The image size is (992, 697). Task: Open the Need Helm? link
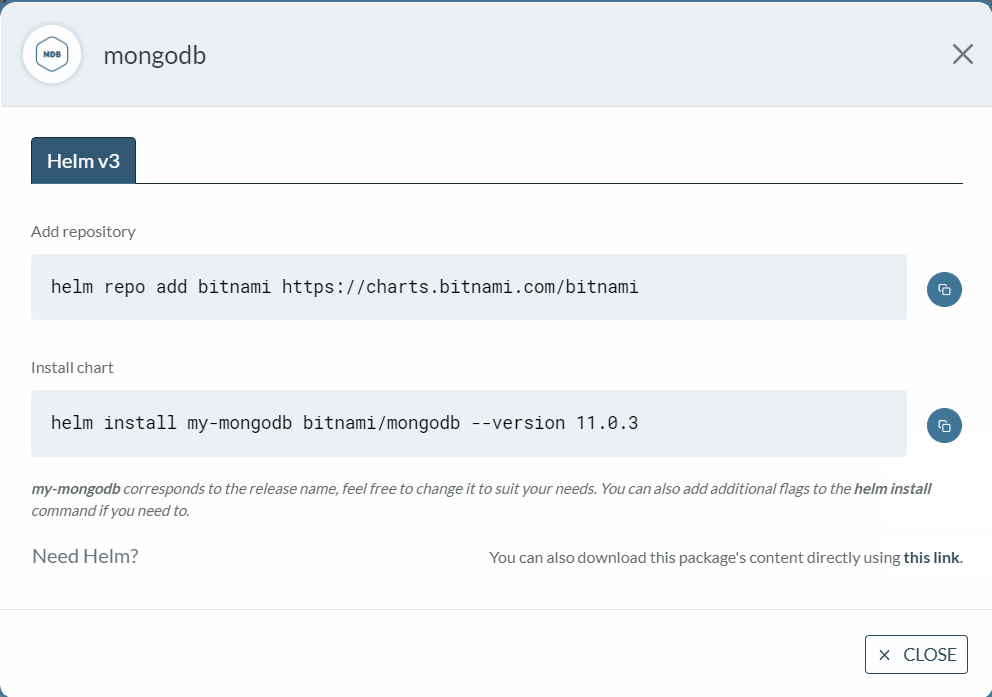click(85, 557)
